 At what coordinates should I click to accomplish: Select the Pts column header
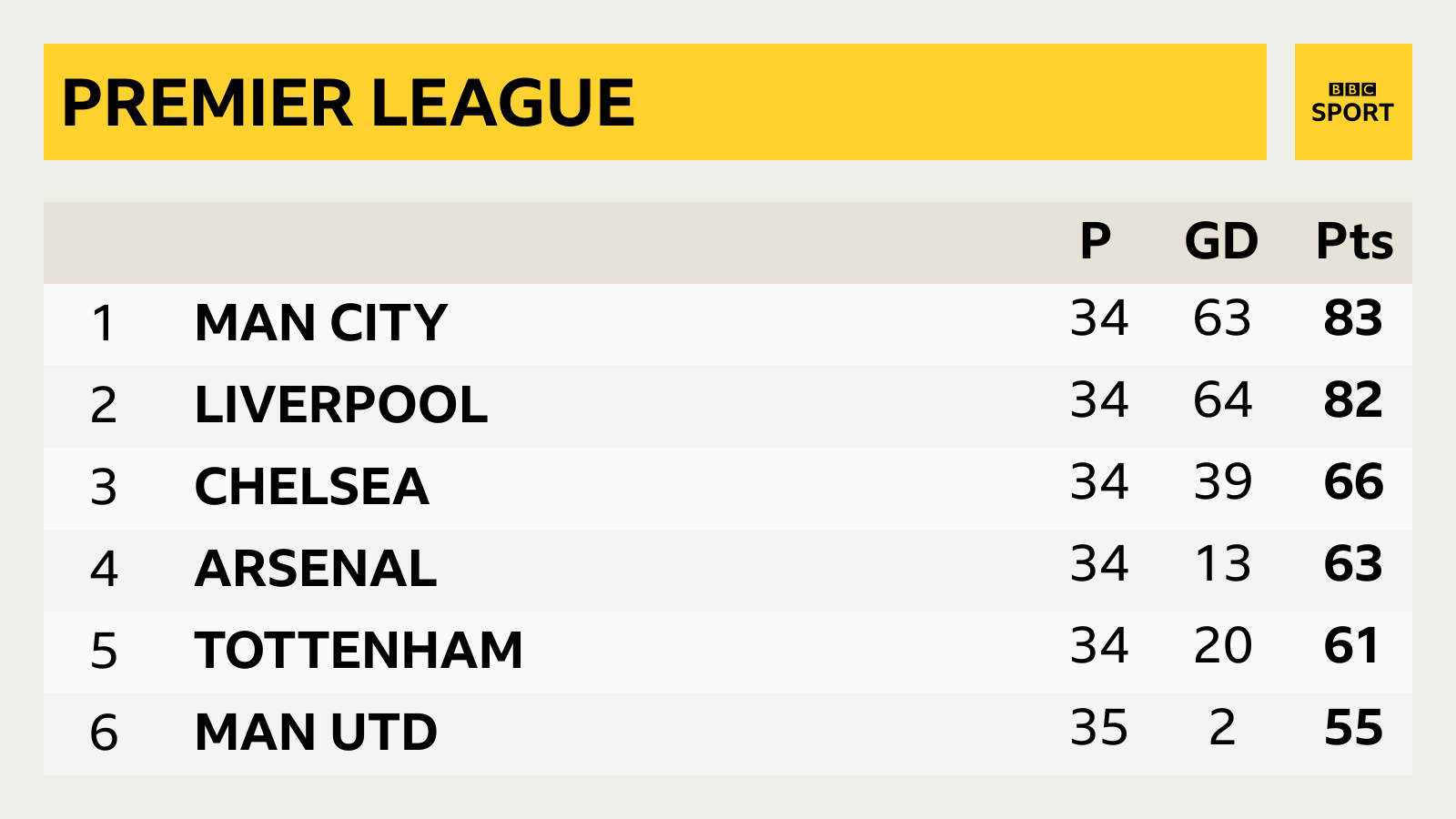[x=1354, y=242]
